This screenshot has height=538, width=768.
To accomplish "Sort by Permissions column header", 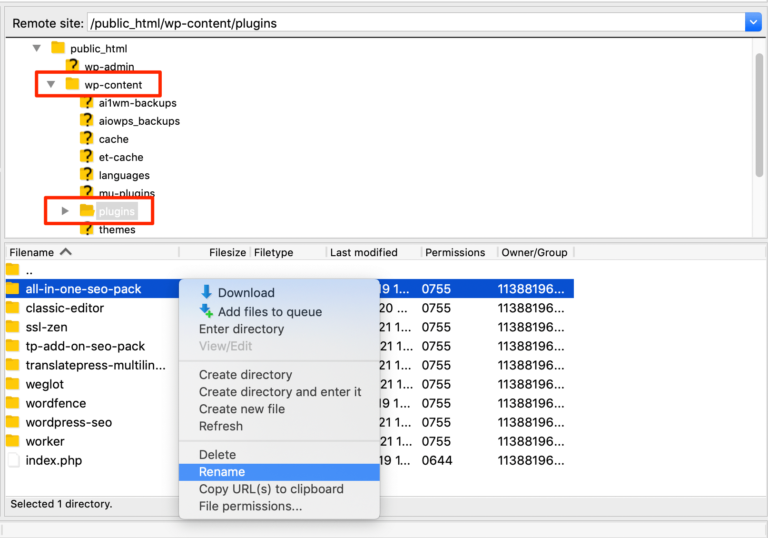I will (455, 252).
